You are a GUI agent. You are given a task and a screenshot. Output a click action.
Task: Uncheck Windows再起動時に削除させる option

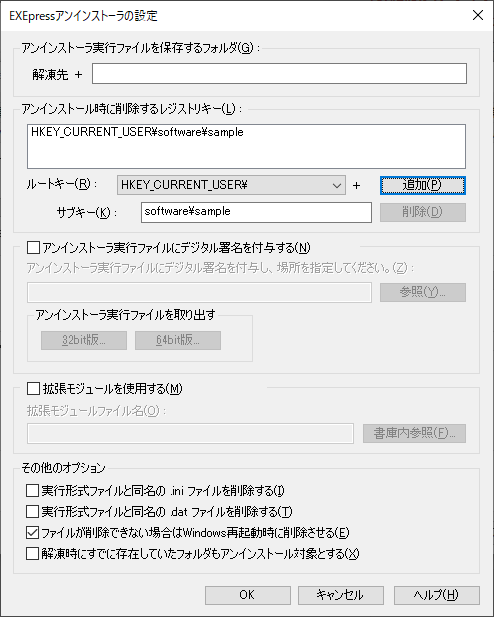point(32,533)
